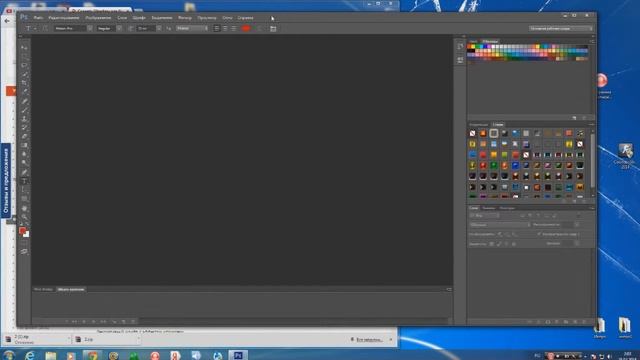Select the Dodge tool
This screenshot has height=360, width=640.
click(24, 163)
